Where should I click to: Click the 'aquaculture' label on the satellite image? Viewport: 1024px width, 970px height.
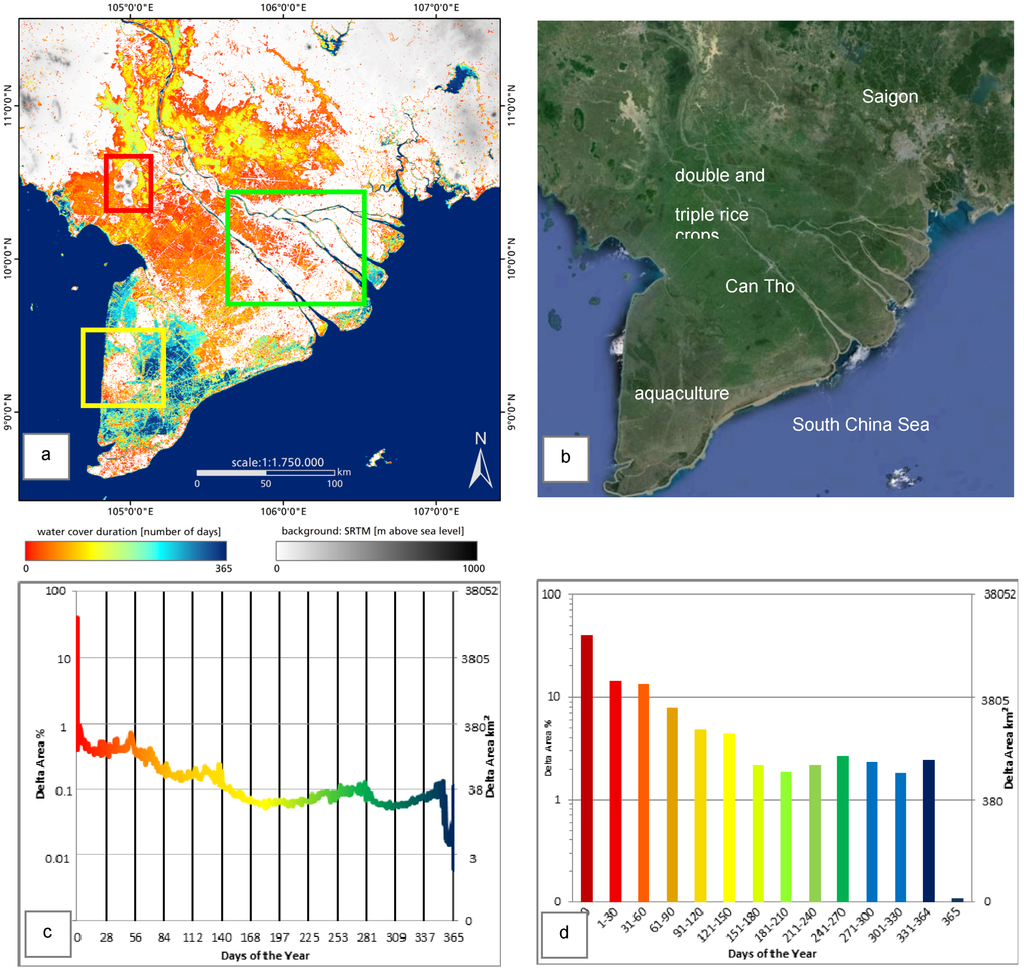(x=681, y=393)
